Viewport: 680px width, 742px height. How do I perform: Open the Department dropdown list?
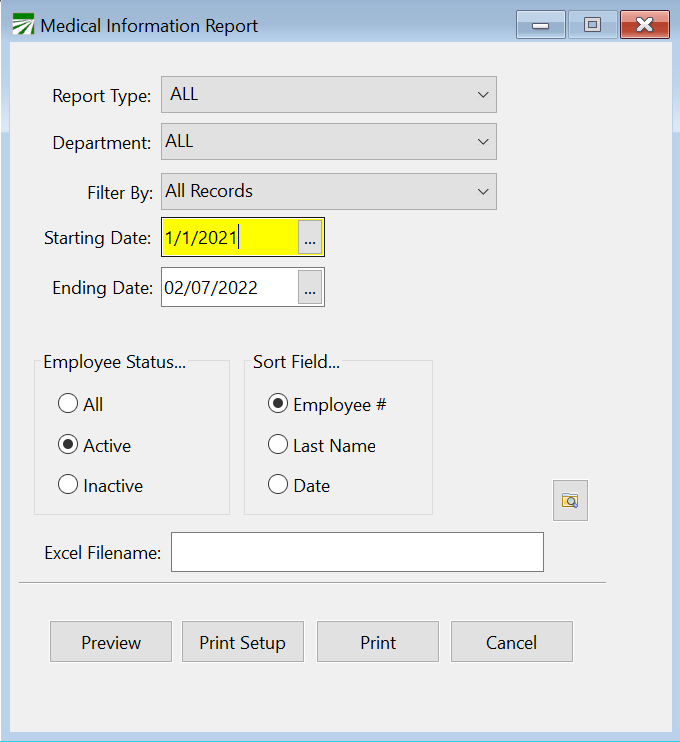[483, 142]
